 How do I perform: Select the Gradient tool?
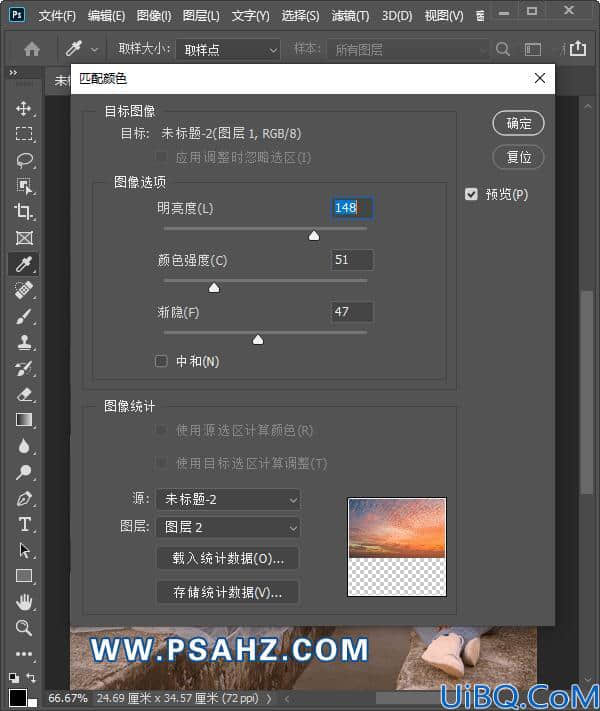click(x=24, y=420)
